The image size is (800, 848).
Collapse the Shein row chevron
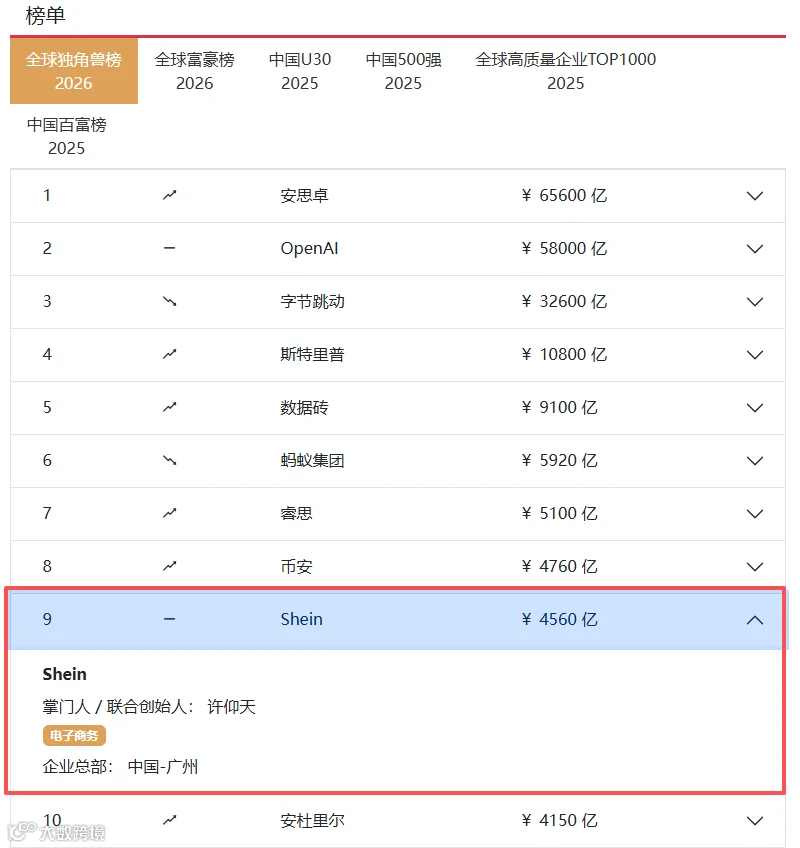tap(755, 620)
